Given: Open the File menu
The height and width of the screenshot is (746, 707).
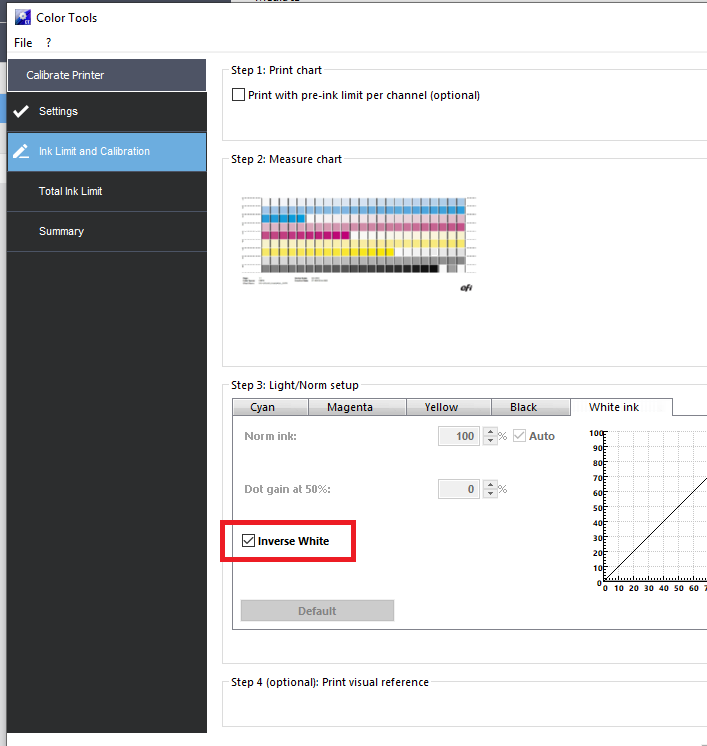Looking at the screenshot, I should point(23,43).
